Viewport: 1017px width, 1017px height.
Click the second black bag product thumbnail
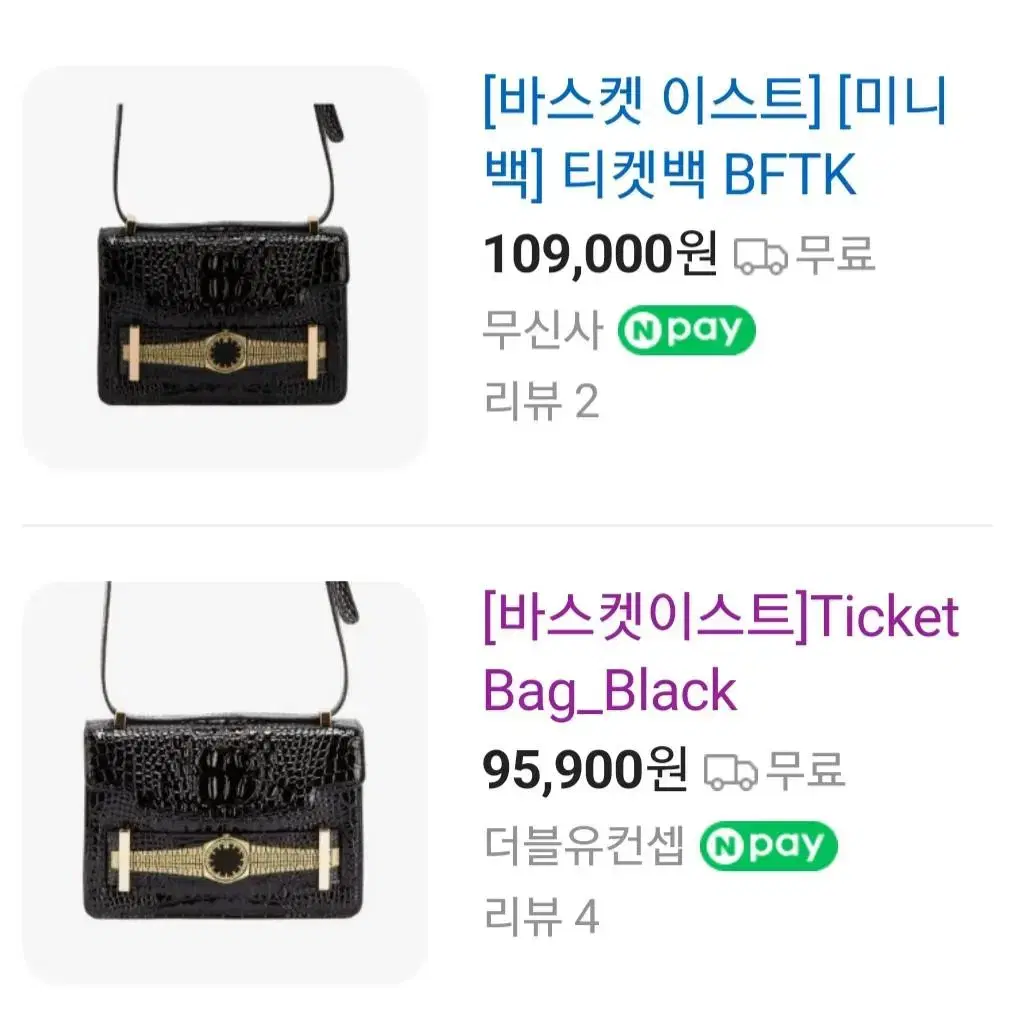(x=225, y=783)
